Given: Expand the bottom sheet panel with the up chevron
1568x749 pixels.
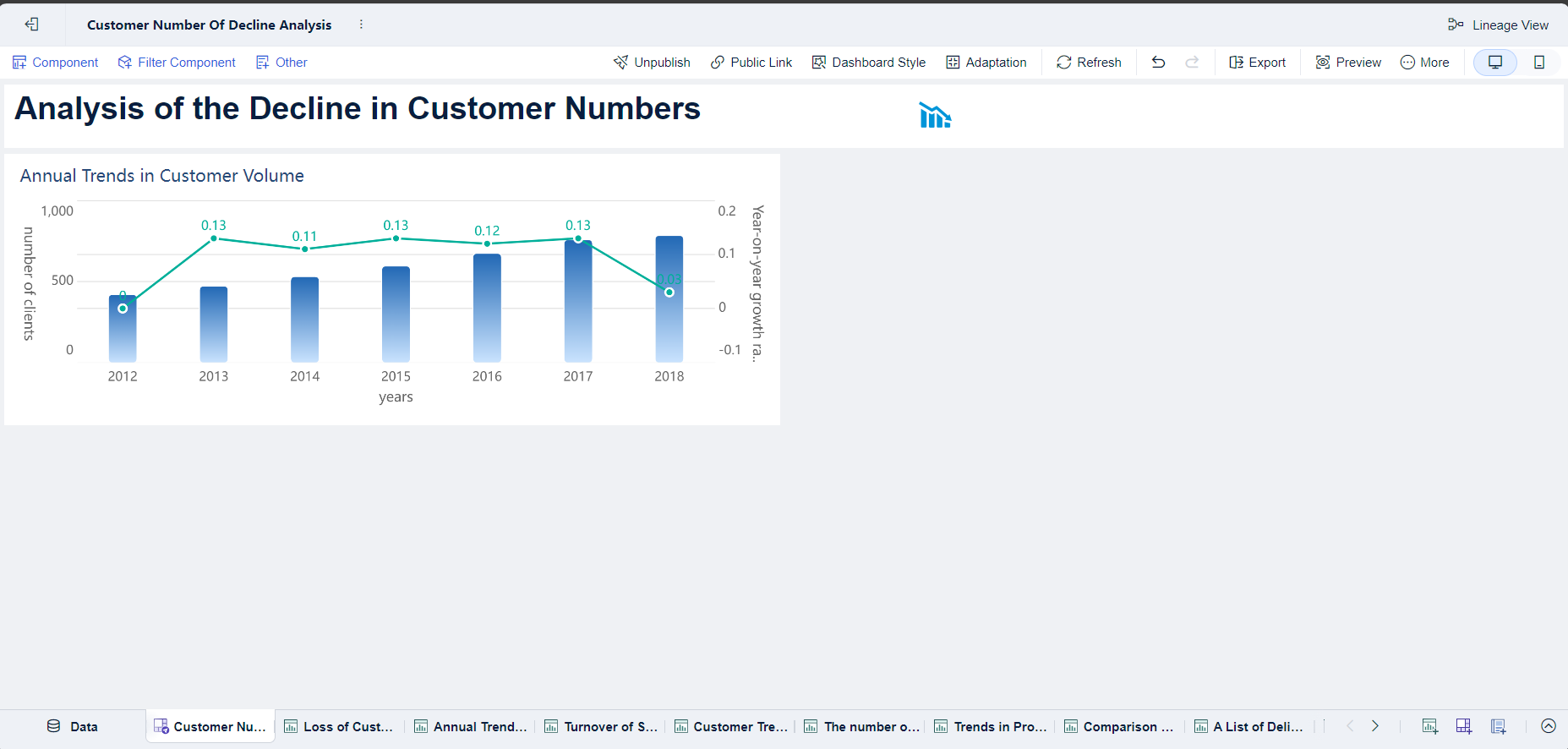Looking at the screenshot, I should (1549, 726).
